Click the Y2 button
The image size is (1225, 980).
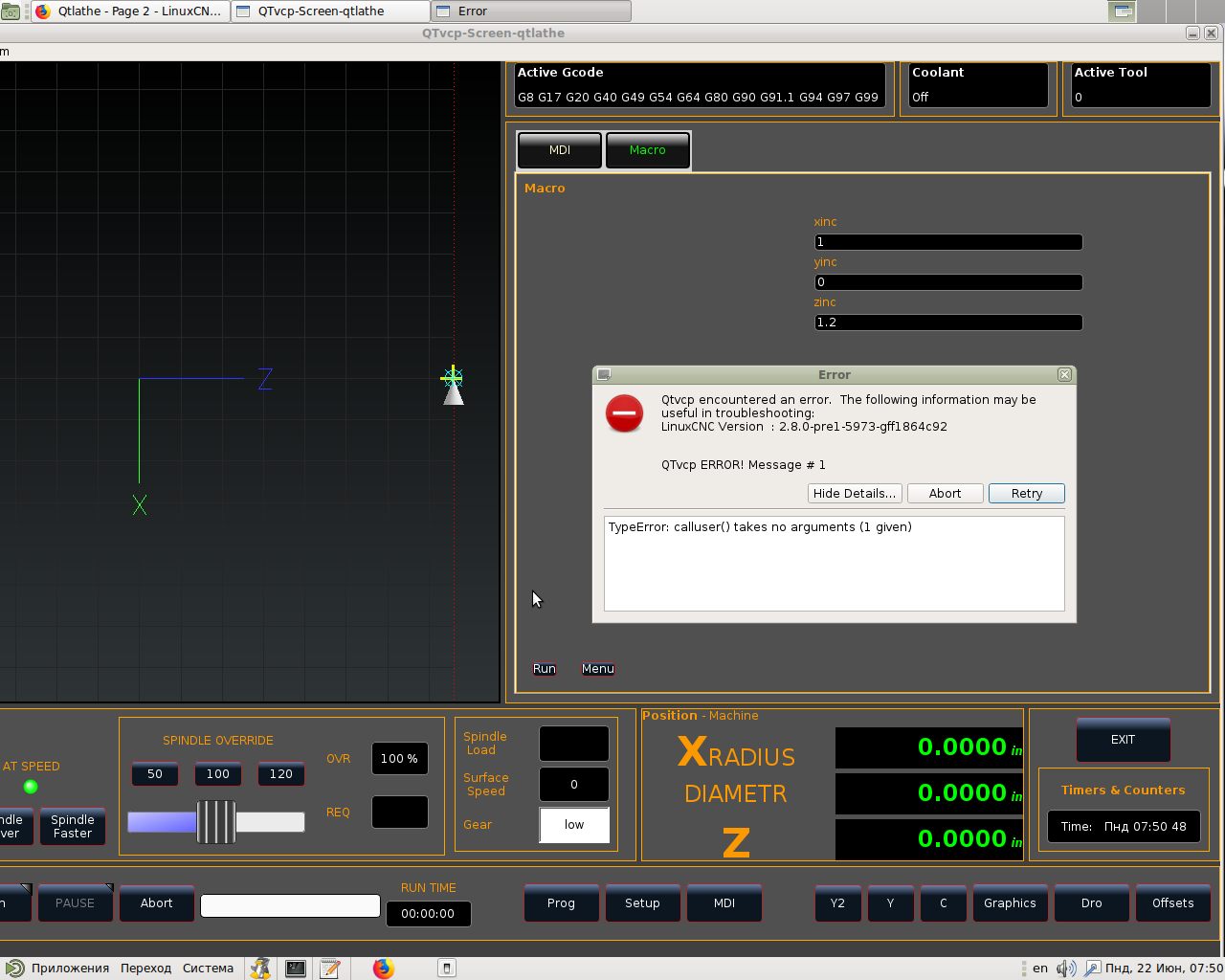[838, 903]
